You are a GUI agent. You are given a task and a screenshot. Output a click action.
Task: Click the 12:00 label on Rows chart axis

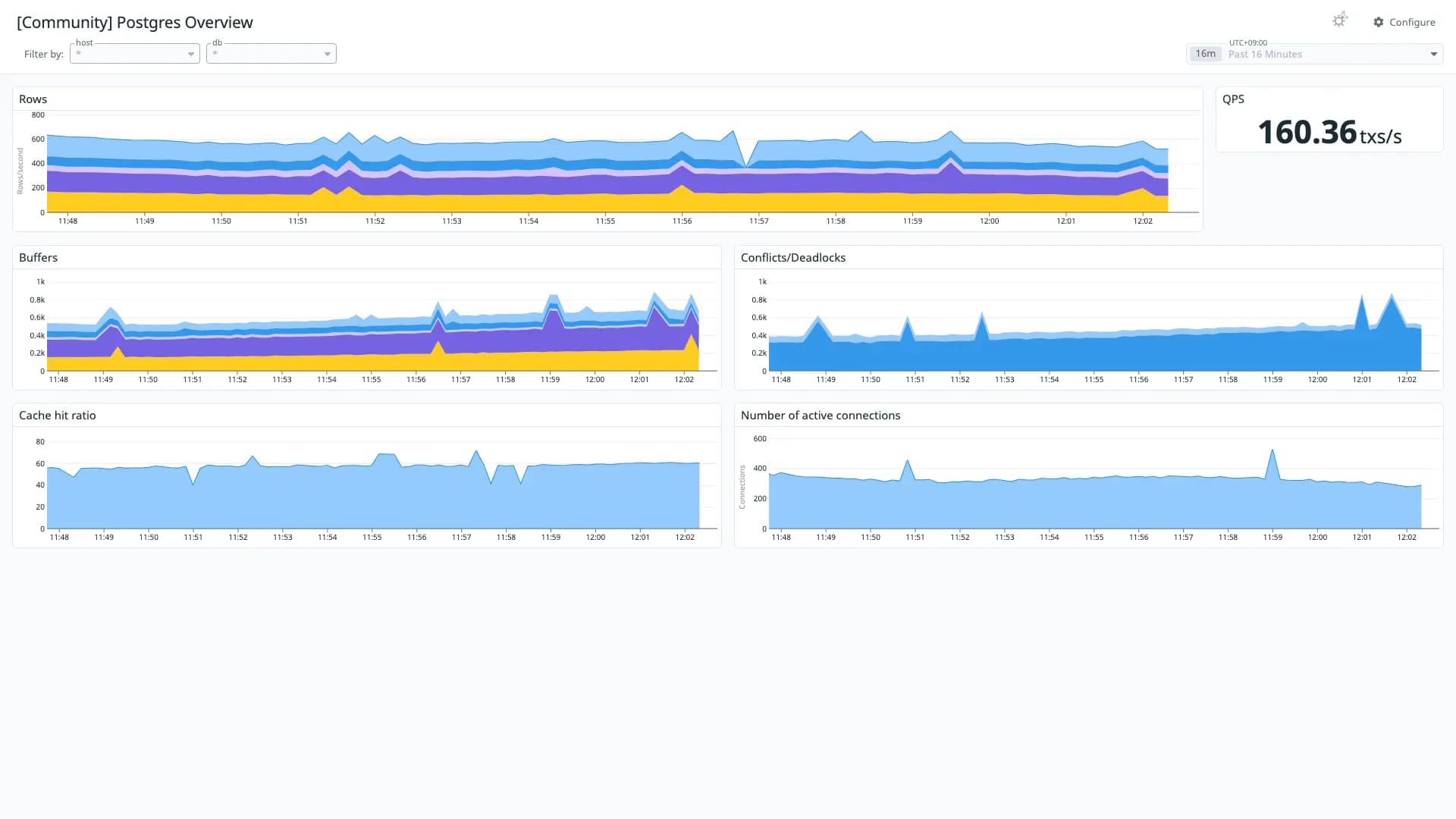click(989, 221)
